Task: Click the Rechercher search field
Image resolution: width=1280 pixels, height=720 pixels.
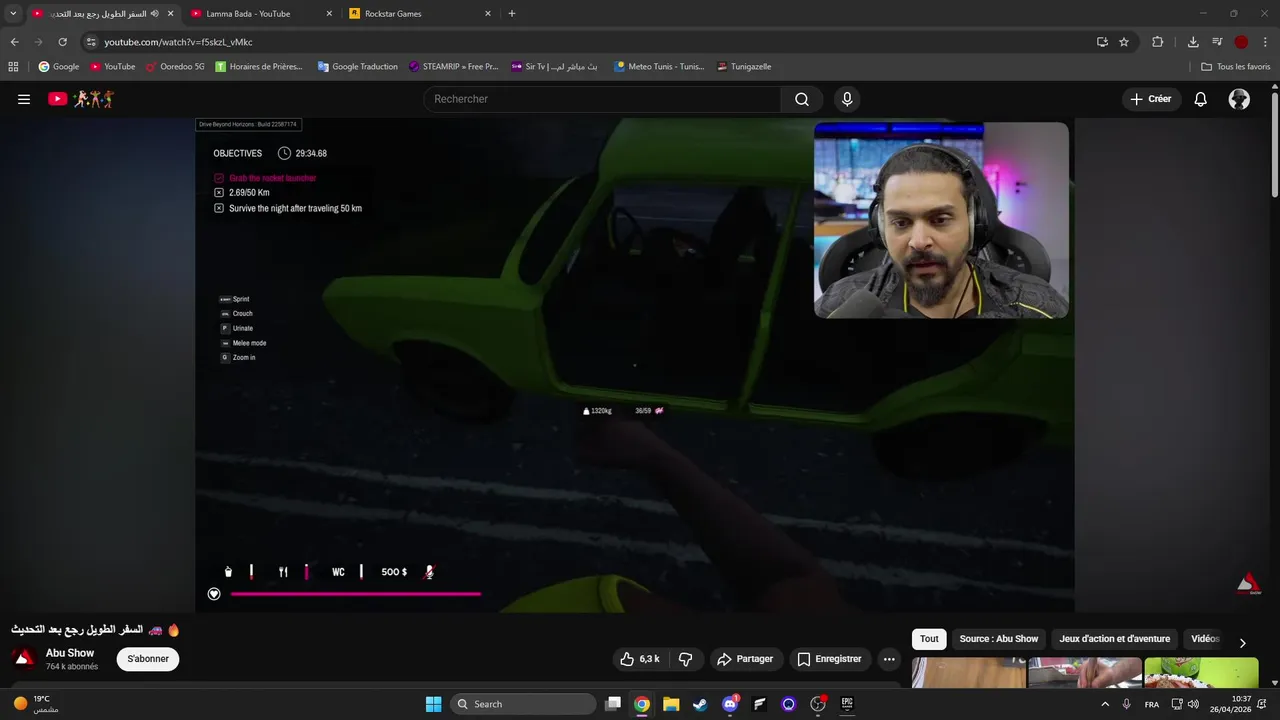Action: [x=603, y=99]
